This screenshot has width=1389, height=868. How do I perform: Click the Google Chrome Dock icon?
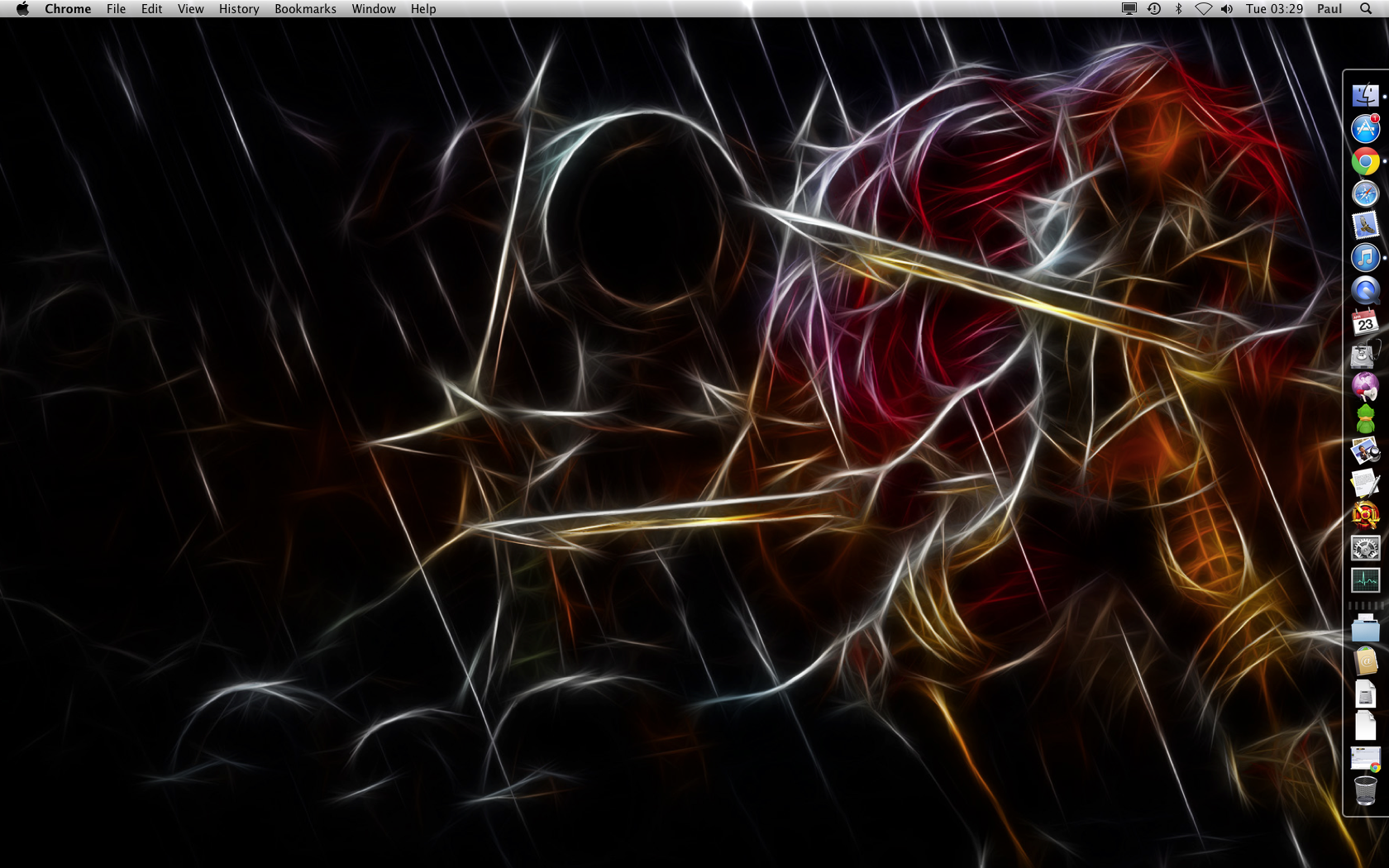1365,161
